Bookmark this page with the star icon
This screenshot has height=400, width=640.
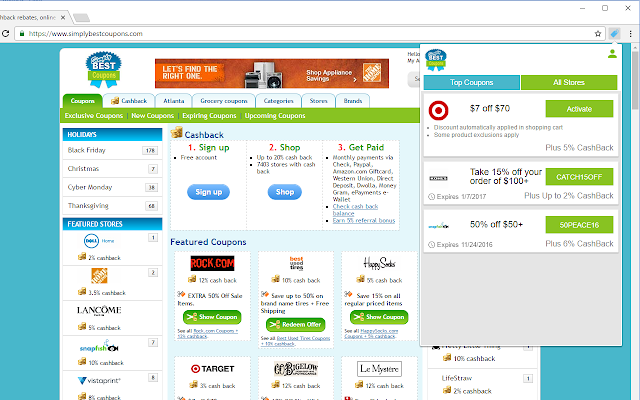pyautogui.click(x=598, y=33)
